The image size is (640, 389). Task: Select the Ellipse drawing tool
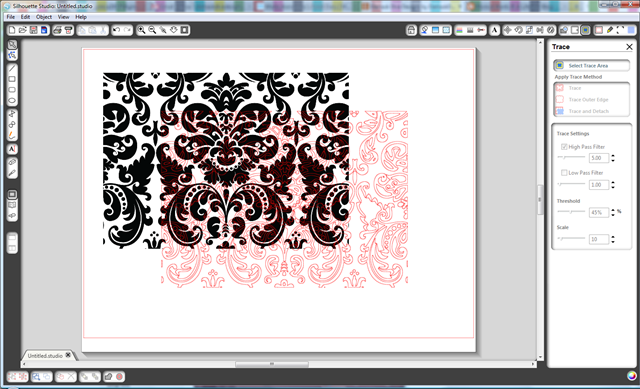[12, 100]
